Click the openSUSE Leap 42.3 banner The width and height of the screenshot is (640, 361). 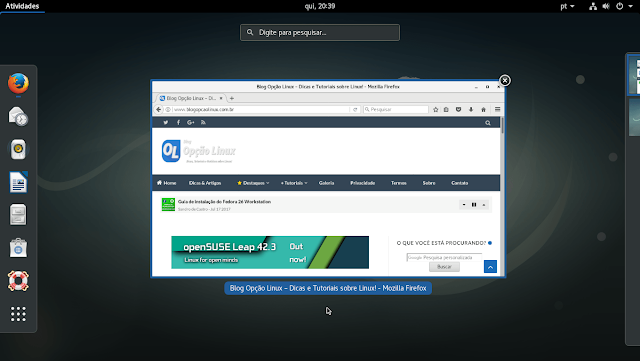click(x=270, y=252)
